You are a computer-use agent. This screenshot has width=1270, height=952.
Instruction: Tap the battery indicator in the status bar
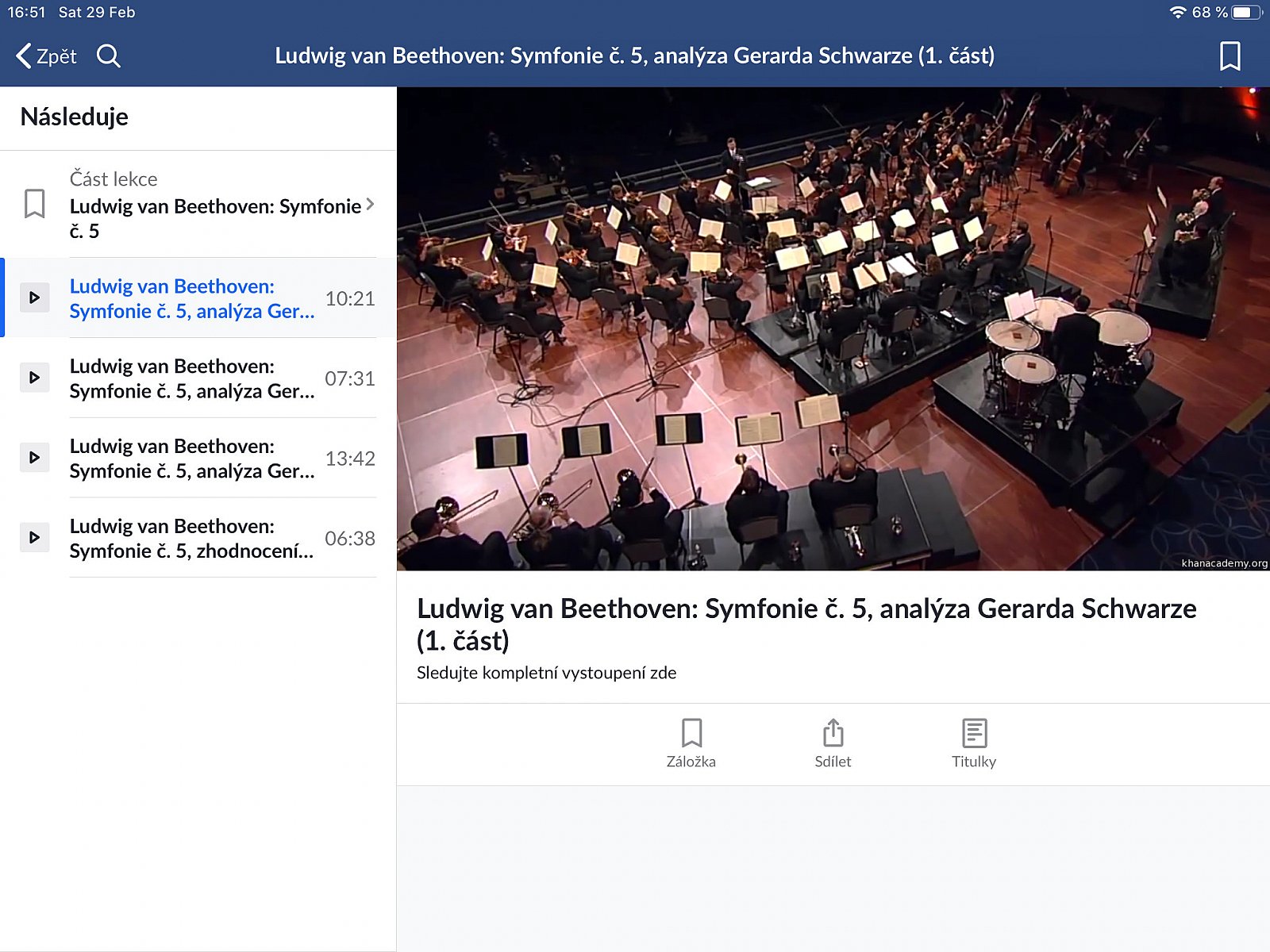coord(1246,13)
